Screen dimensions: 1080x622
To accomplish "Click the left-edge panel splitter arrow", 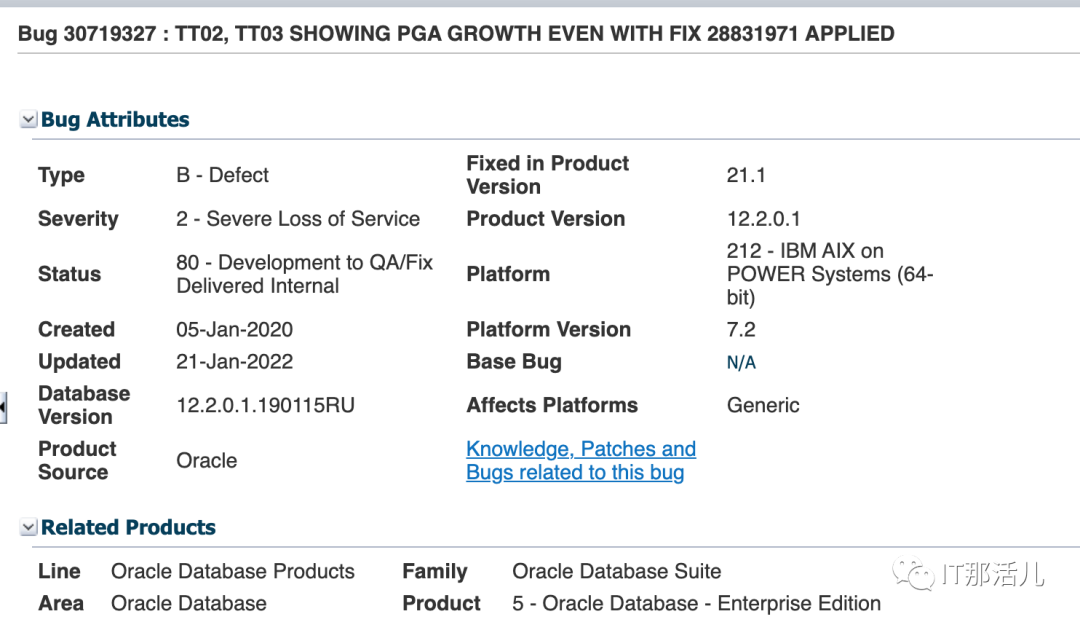I will [x=3, y=406].
